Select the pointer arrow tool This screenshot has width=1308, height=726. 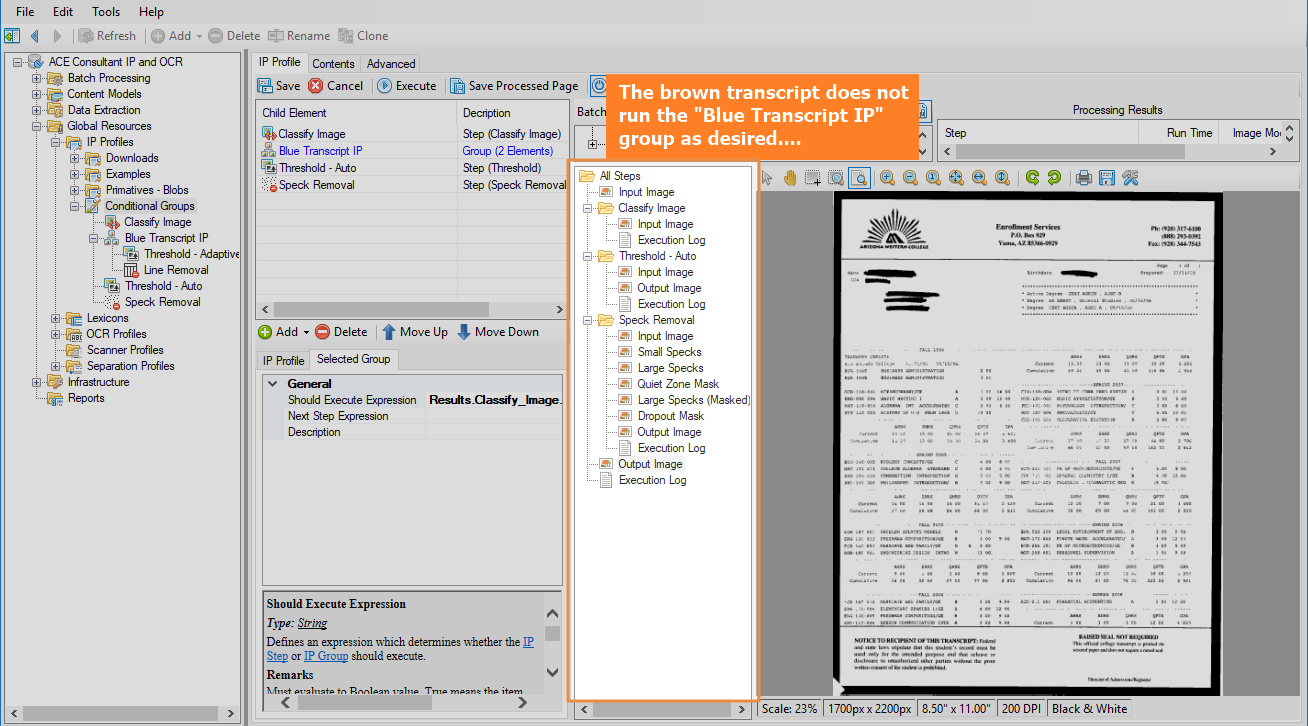[768, 178]
